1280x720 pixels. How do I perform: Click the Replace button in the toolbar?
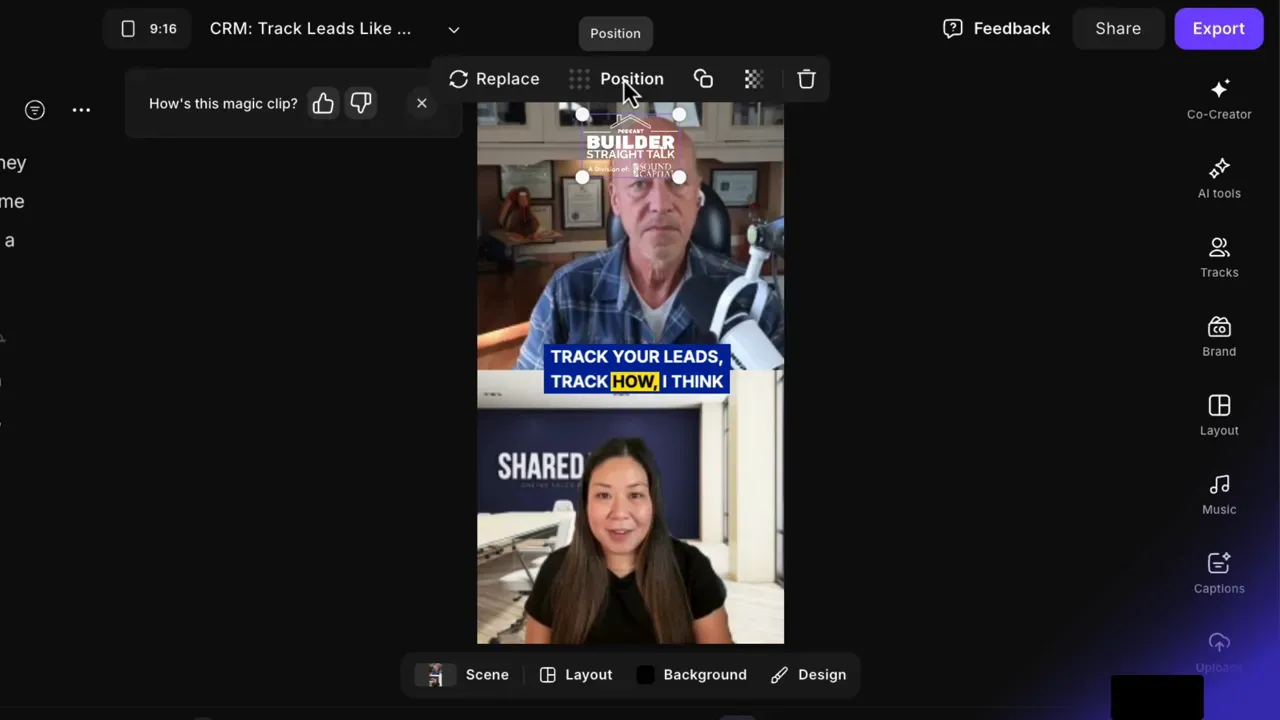[494, 79]
